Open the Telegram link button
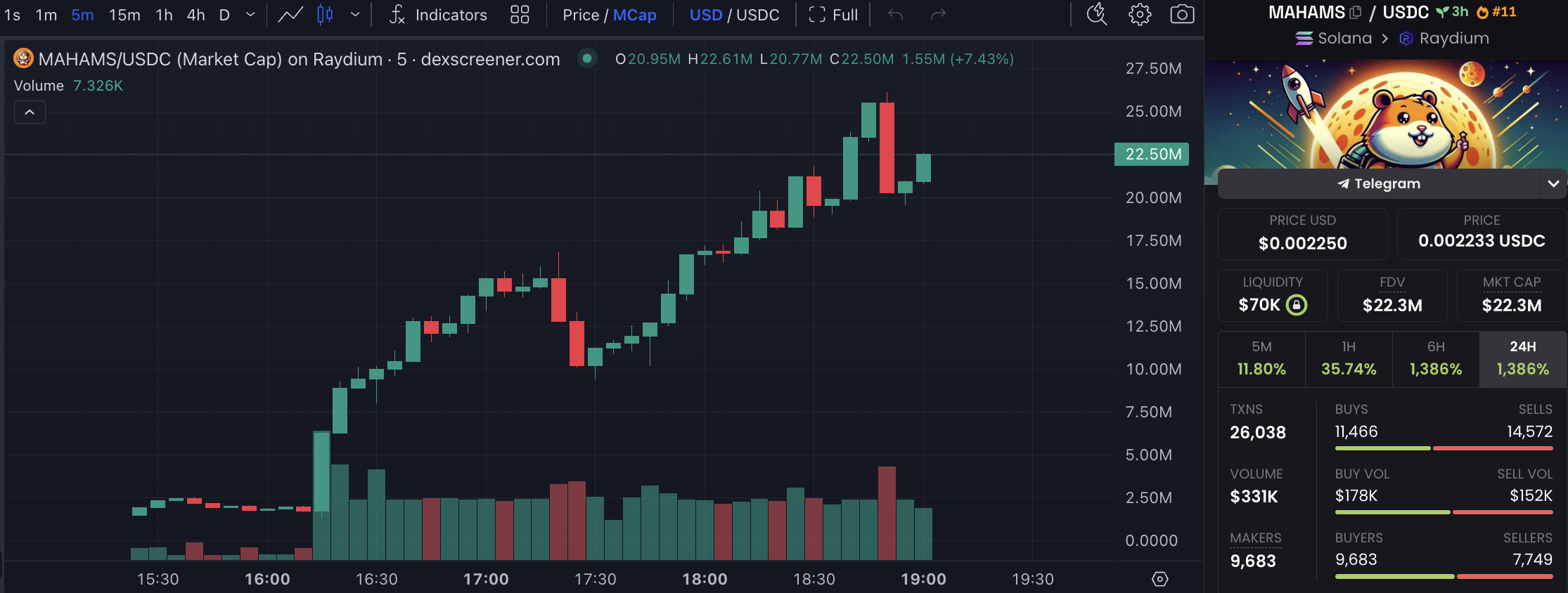The width and height of the screenshot is (1568, 593). [x=1378, y=184]
